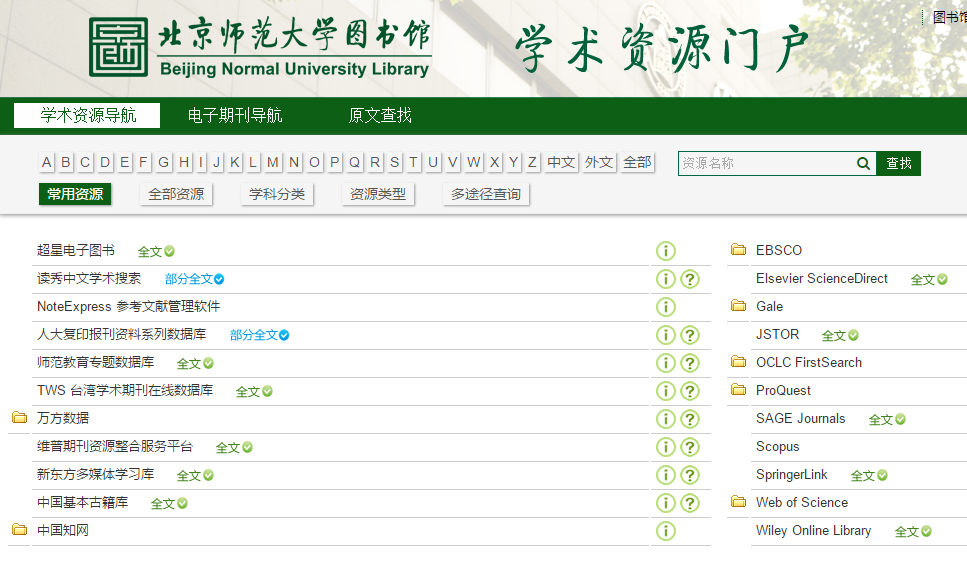Click the 资源名称 search input field
The image size is (967, 582).
tap(765, 163)
